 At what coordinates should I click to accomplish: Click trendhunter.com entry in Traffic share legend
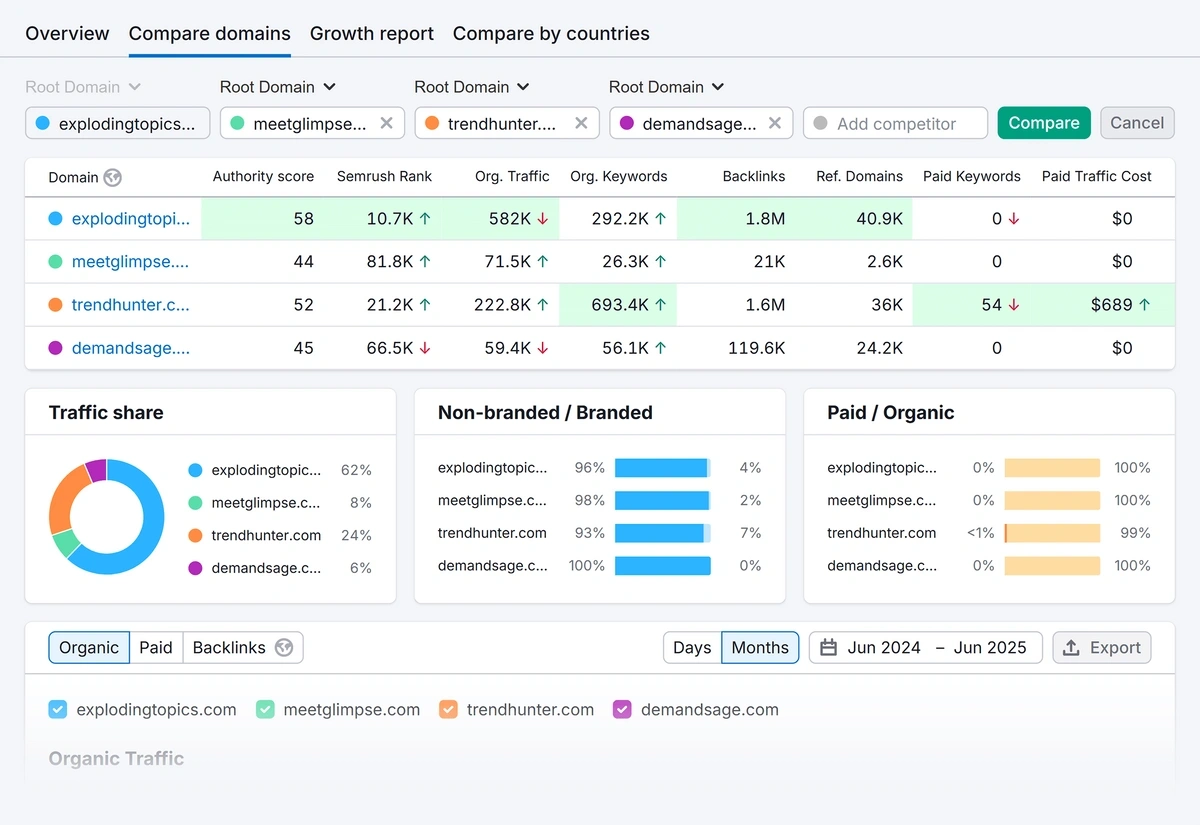click(x=255, y=535)
